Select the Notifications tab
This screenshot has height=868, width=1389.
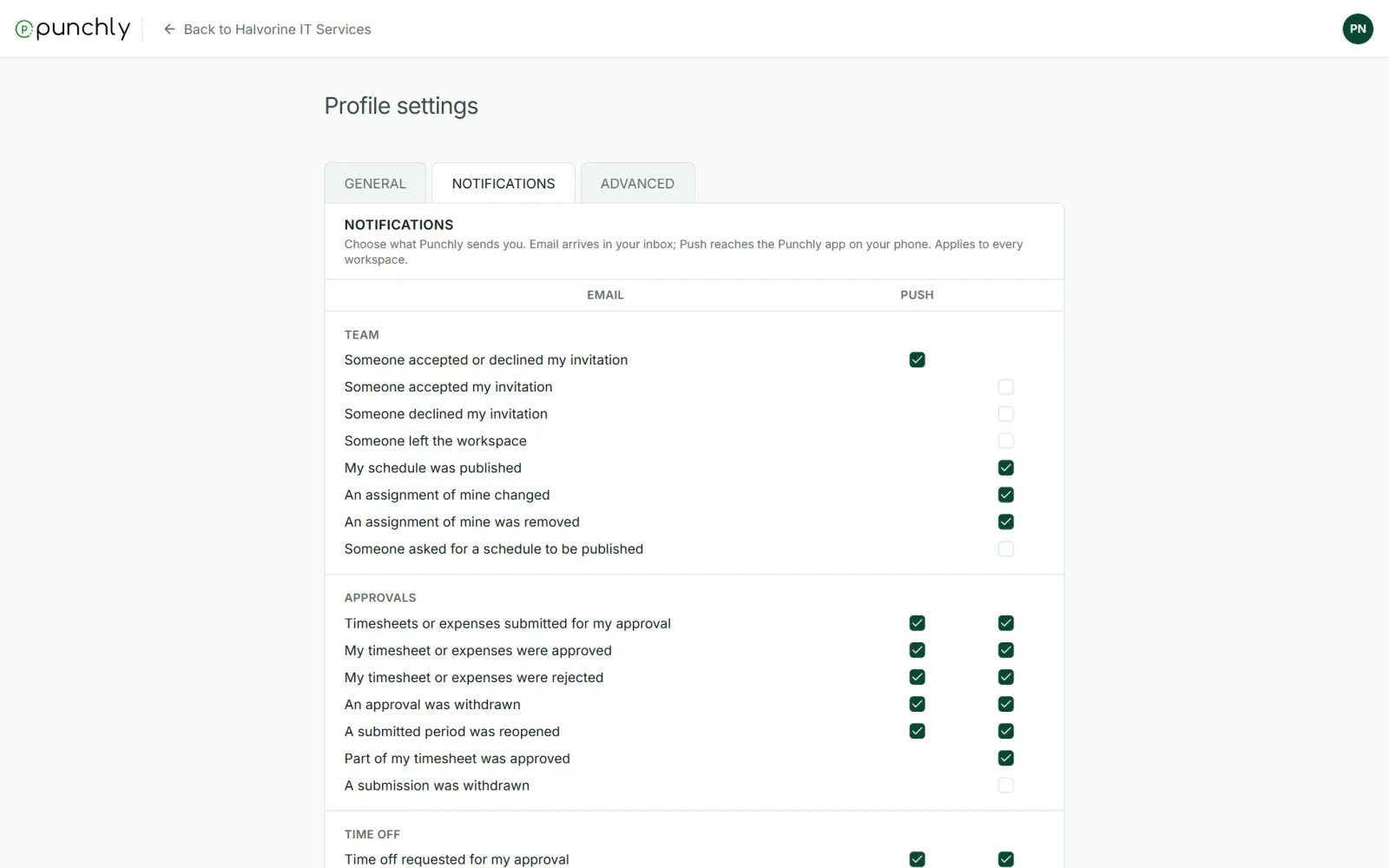pyautogui.click(x=504, y=183)
